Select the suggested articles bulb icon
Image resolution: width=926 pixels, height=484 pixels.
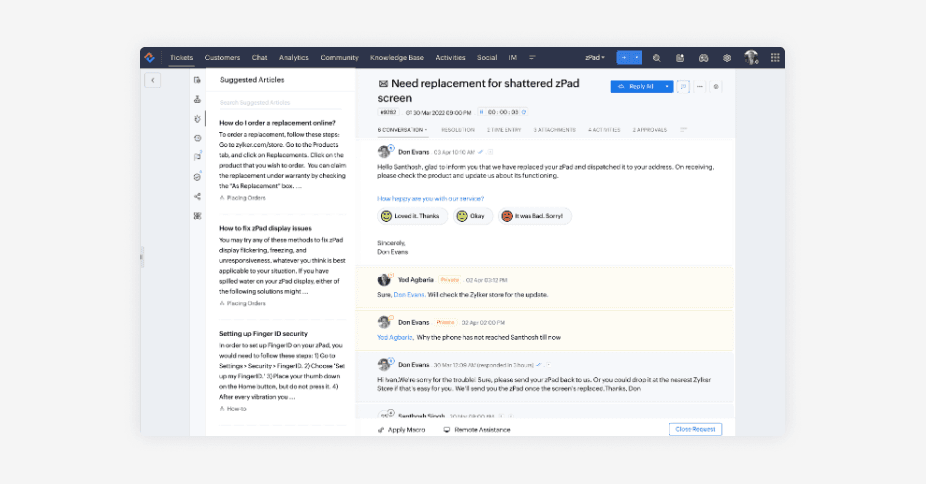197,119
